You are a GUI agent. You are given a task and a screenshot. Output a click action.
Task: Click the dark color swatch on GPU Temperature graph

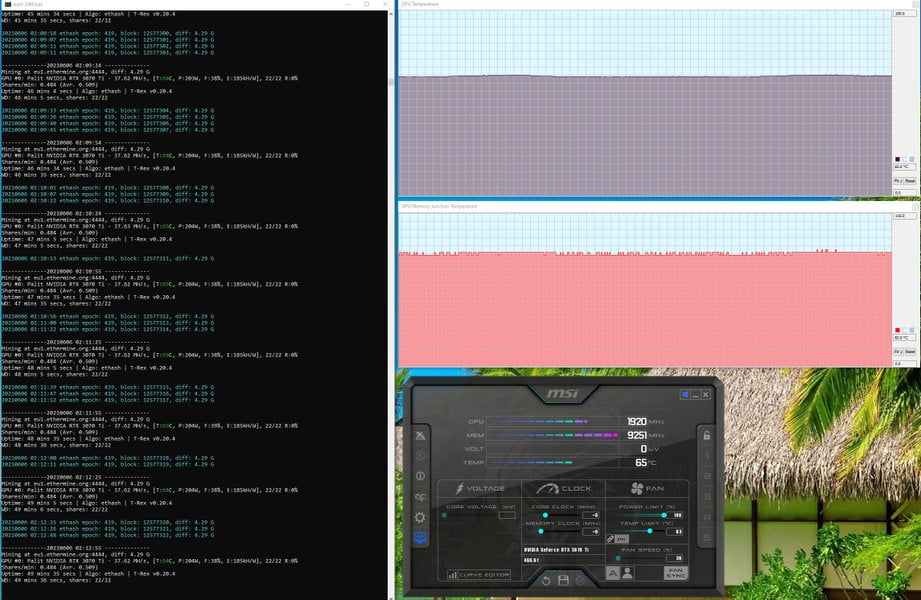[x=897, y=159]
